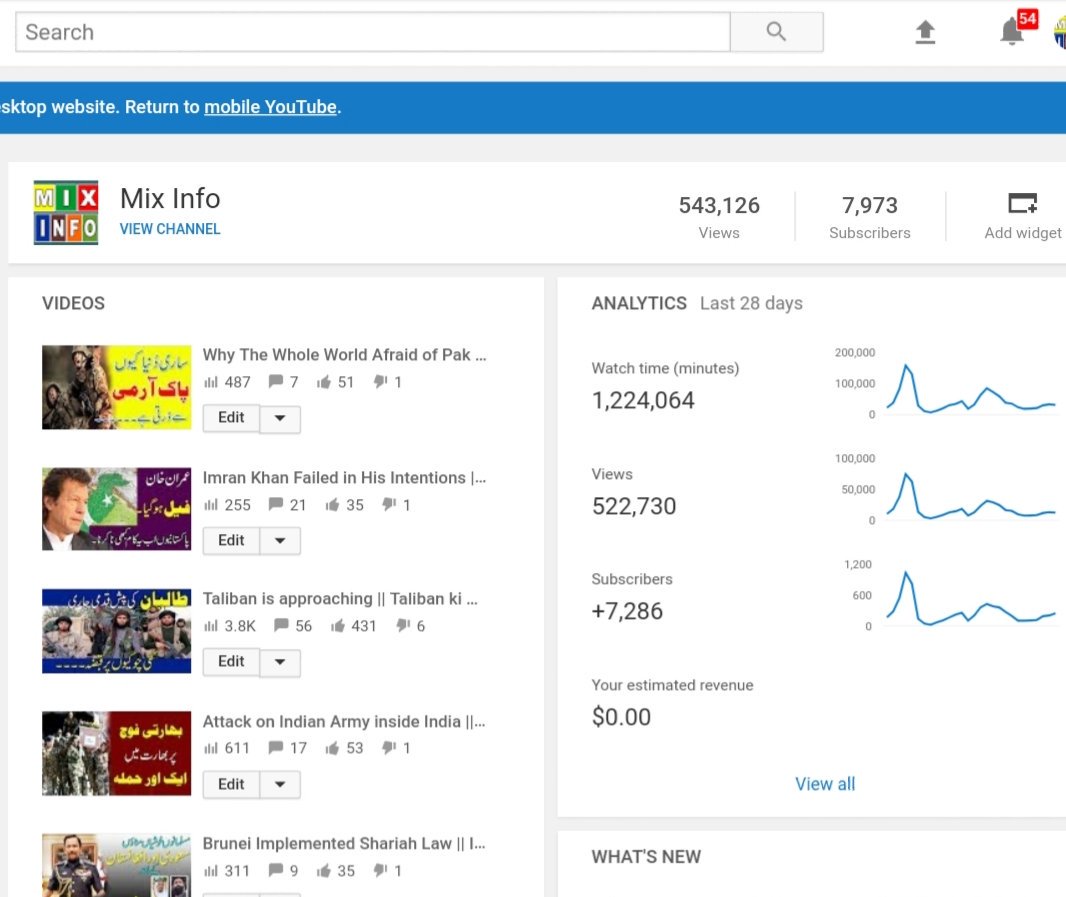Click the Subscribers line chart
1066x897 pixels.
(971, 598)
